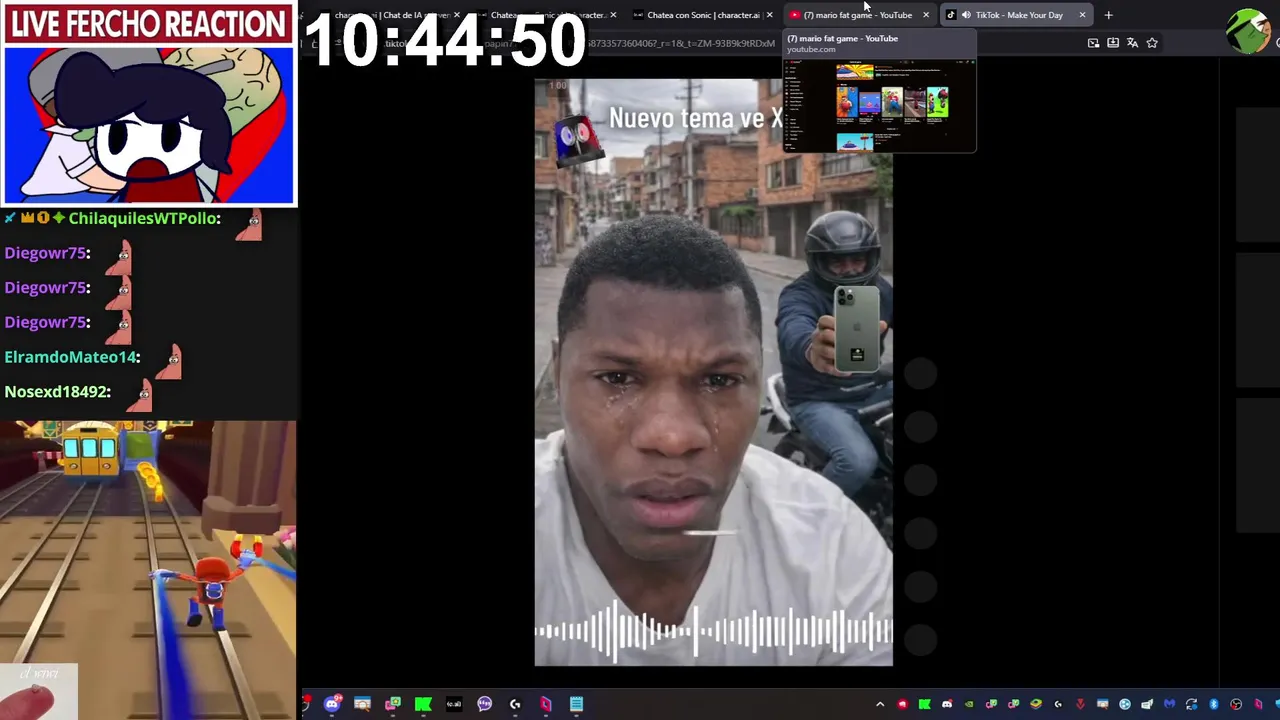Click the Bluetooth icon in system tray

coord(1214,704)
